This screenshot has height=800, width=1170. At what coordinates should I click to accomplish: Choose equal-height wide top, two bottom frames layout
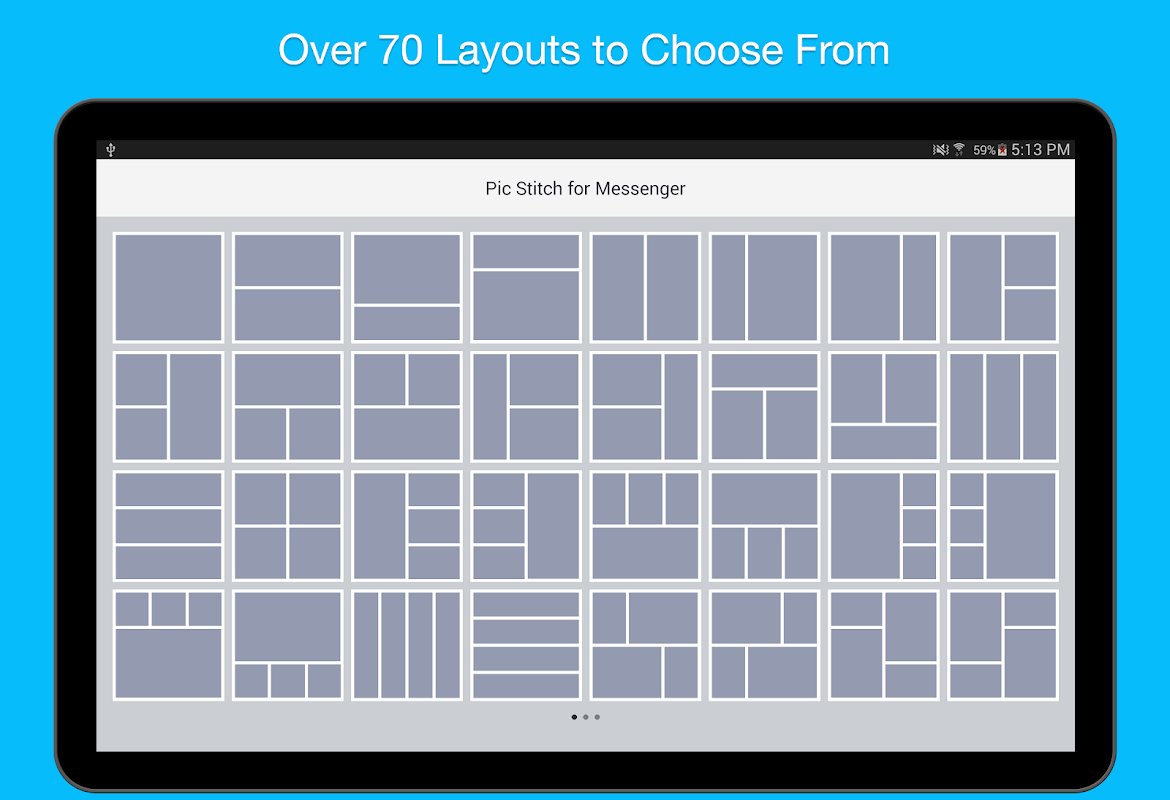[287, 407]
